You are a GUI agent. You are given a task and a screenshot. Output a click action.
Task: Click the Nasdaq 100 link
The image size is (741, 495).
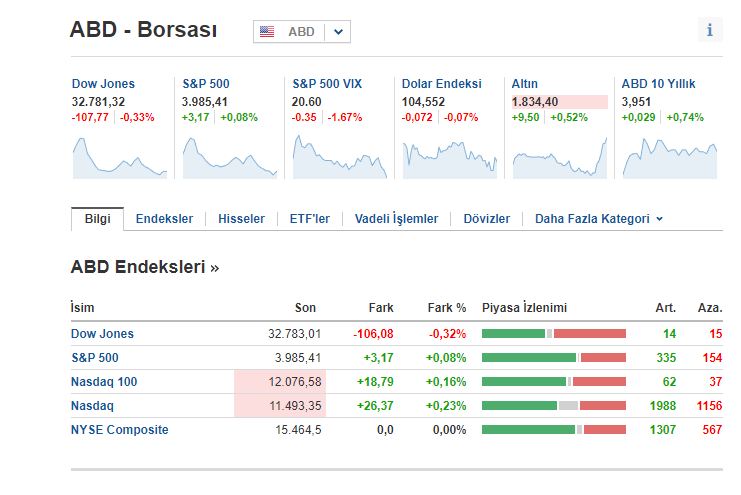[104, 382]
